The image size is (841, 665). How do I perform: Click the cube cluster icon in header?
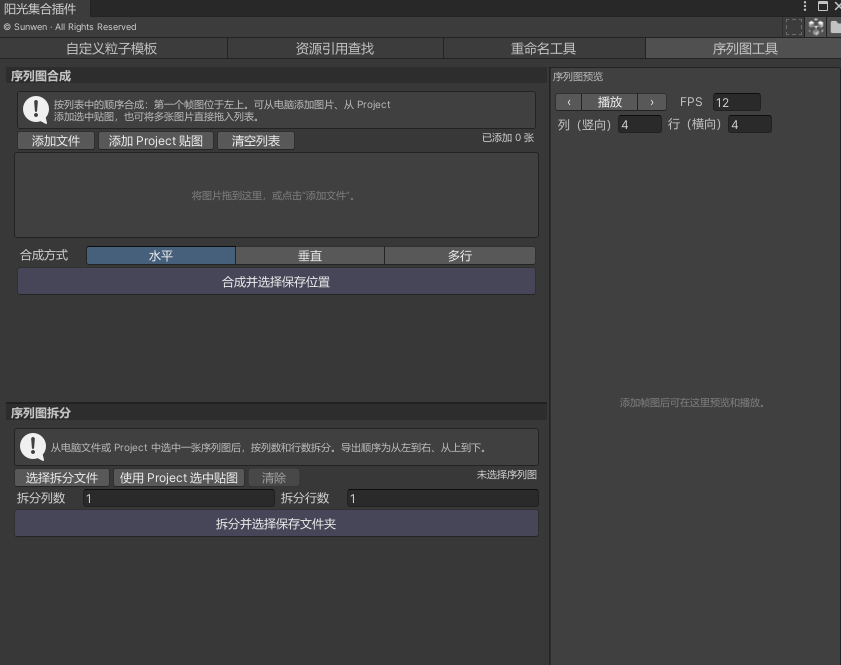[816, 27]
